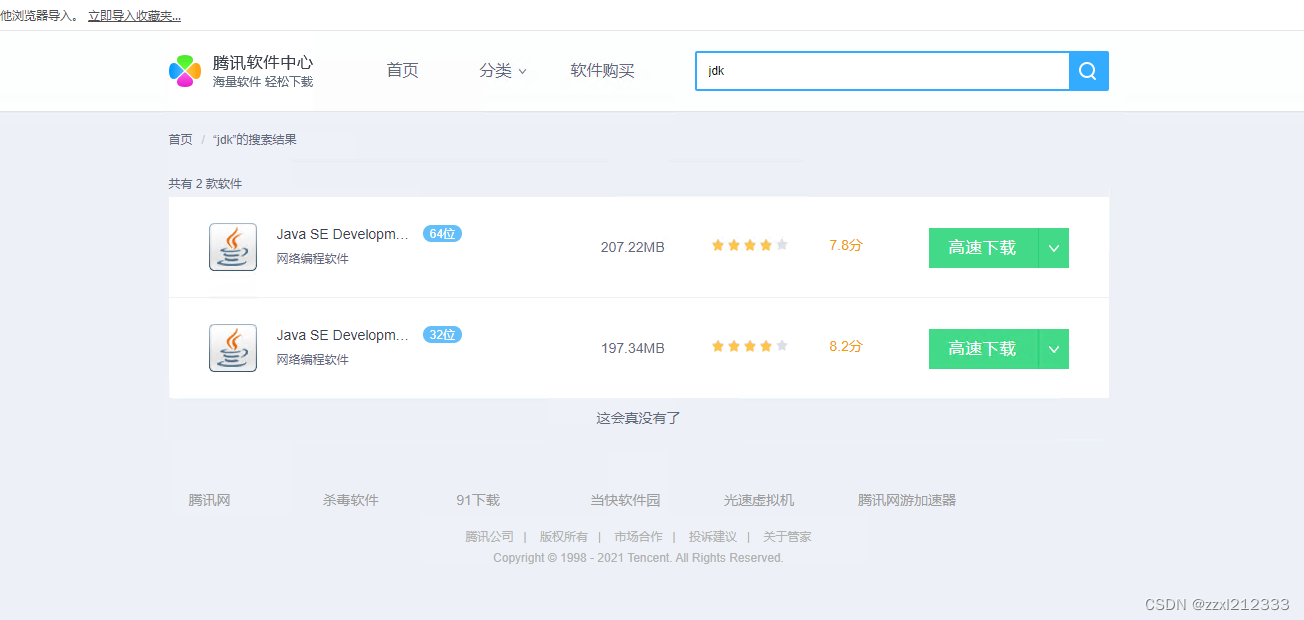1304x620 pixels.
Task: Open the 当快软件园 footer link
Action: [625, 500]
